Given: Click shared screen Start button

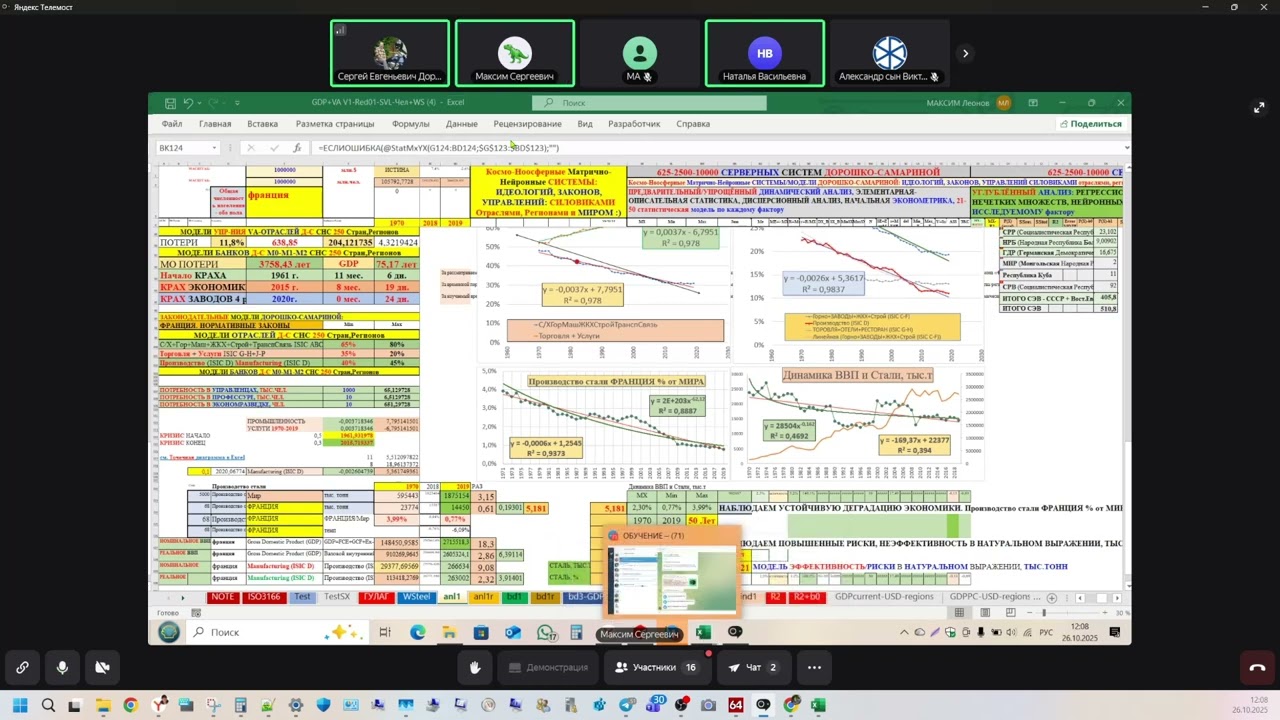Looking at the screenshot, I should coord(169,632).
